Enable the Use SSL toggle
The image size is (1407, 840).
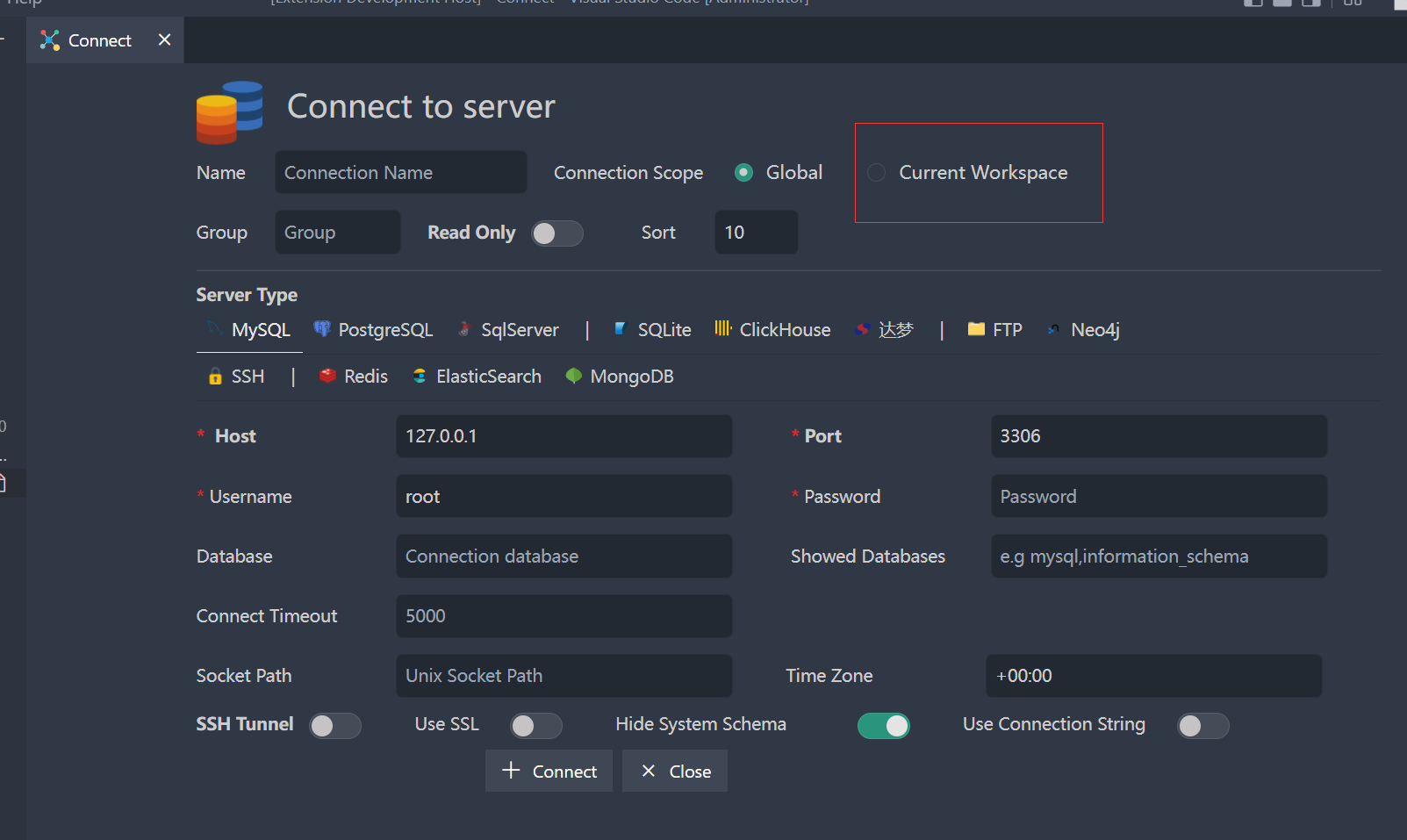point(536,726)
